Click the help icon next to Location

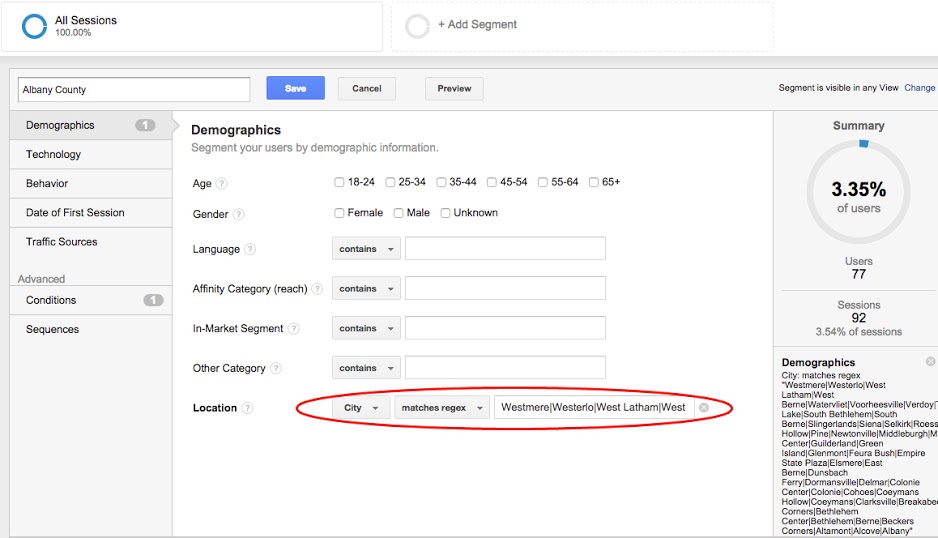tap(247, 408)
